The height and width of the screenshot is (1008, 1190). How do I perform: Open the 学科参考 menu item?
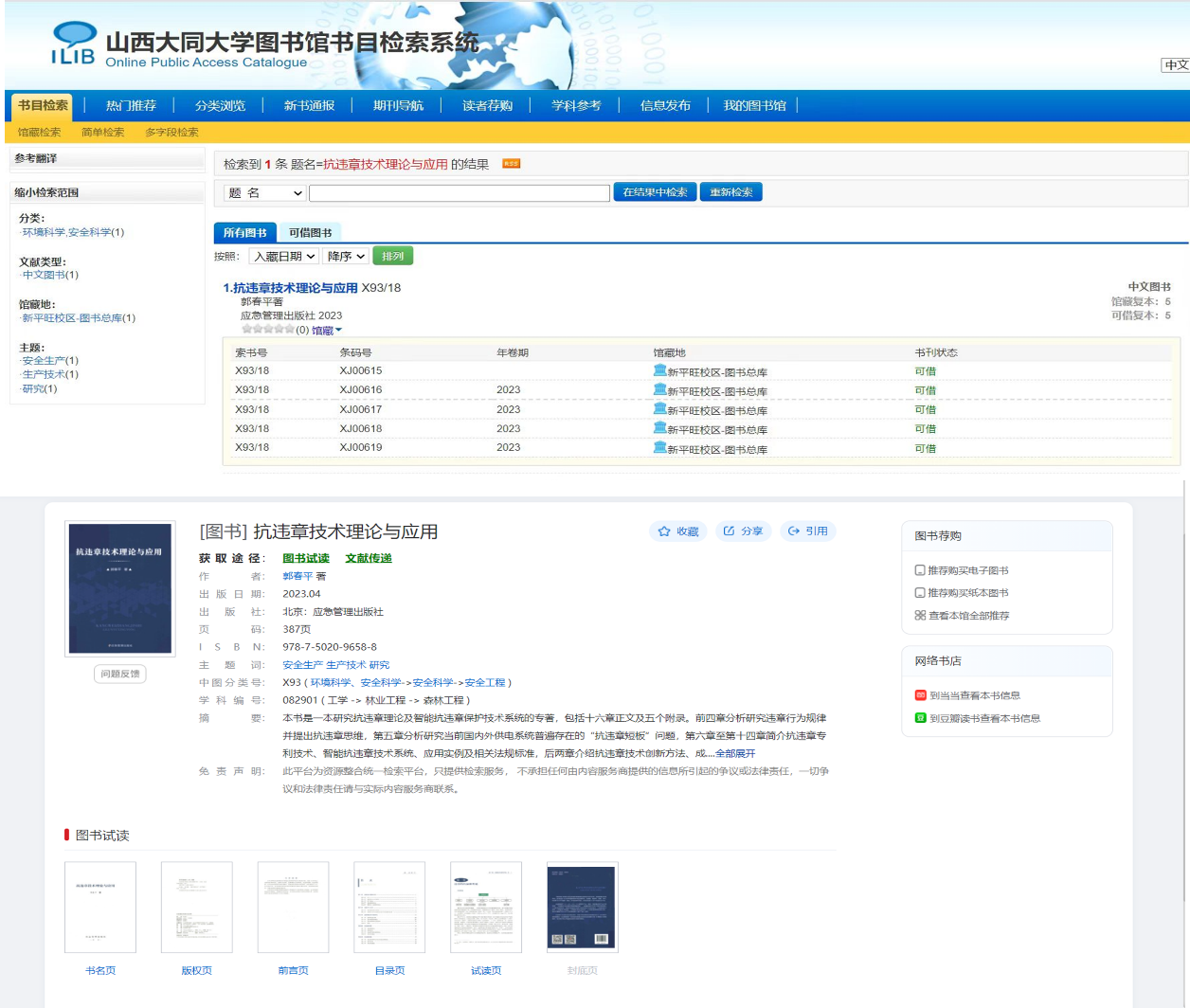point(576,105)
